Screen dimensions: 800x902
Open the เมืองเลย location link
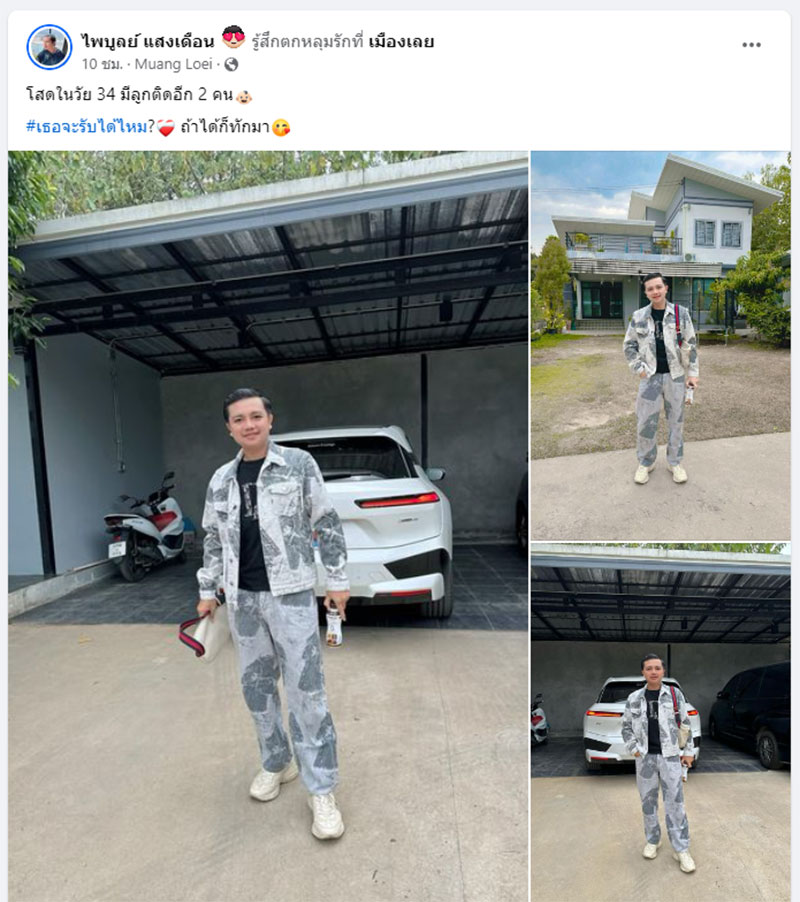click(x=401, y=41)
